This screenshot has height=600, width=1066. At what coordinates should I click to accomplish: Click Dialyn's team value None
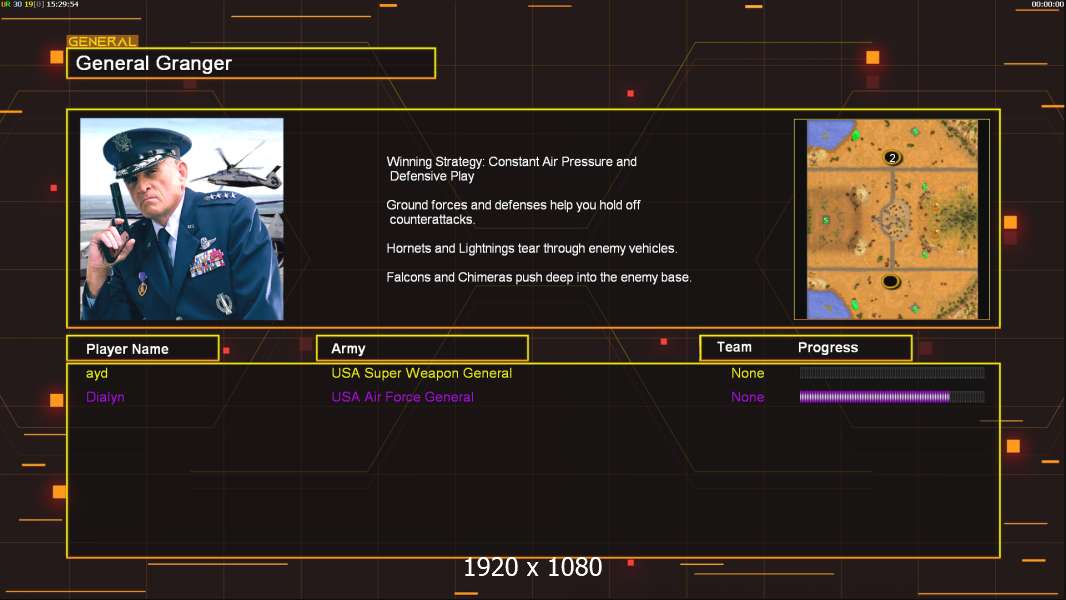click(748, 397)
